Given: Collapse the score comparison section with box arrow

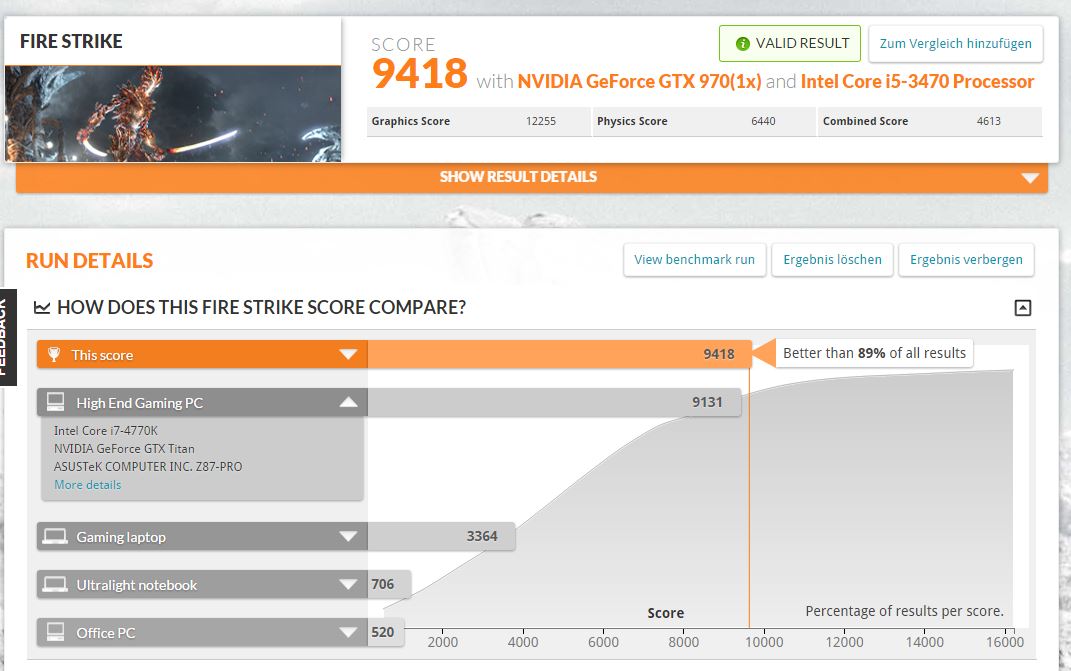Looking at the screenshot, I should coord(1023,307).
